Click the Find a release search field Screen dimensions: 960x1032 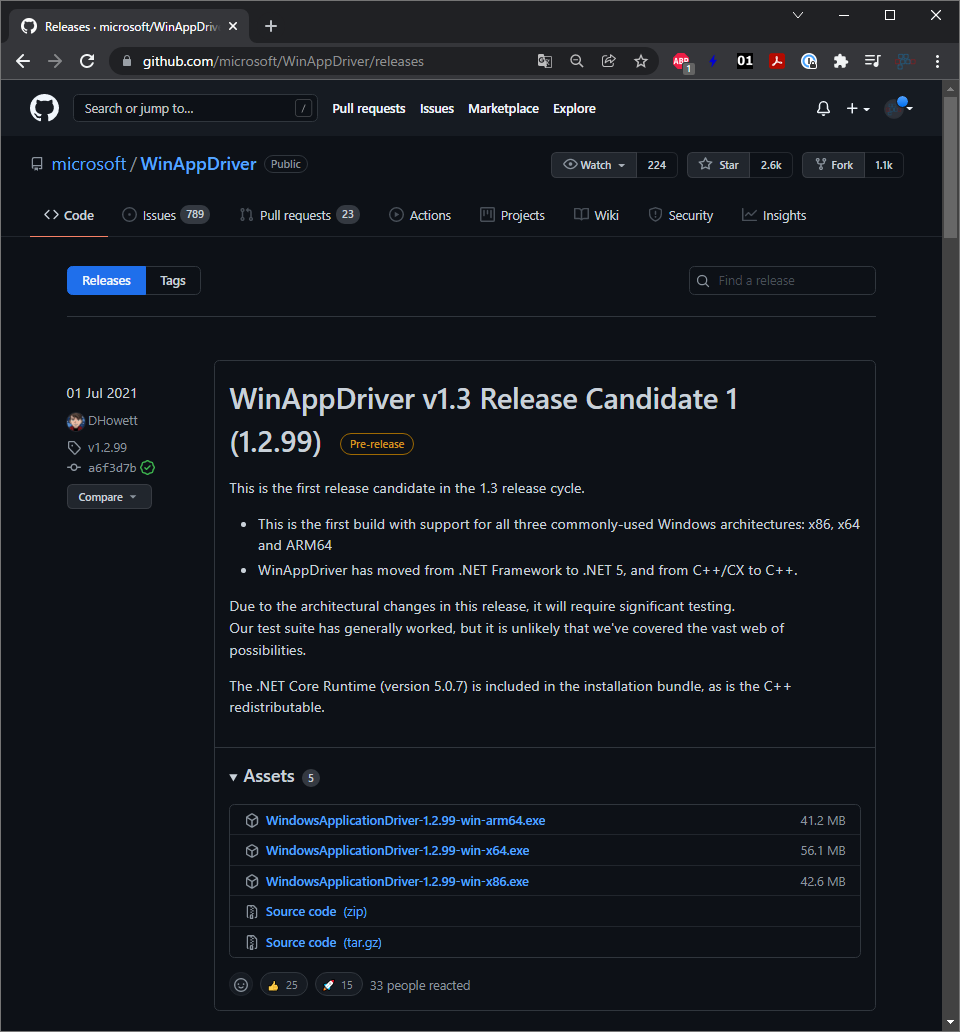point(782,280)
